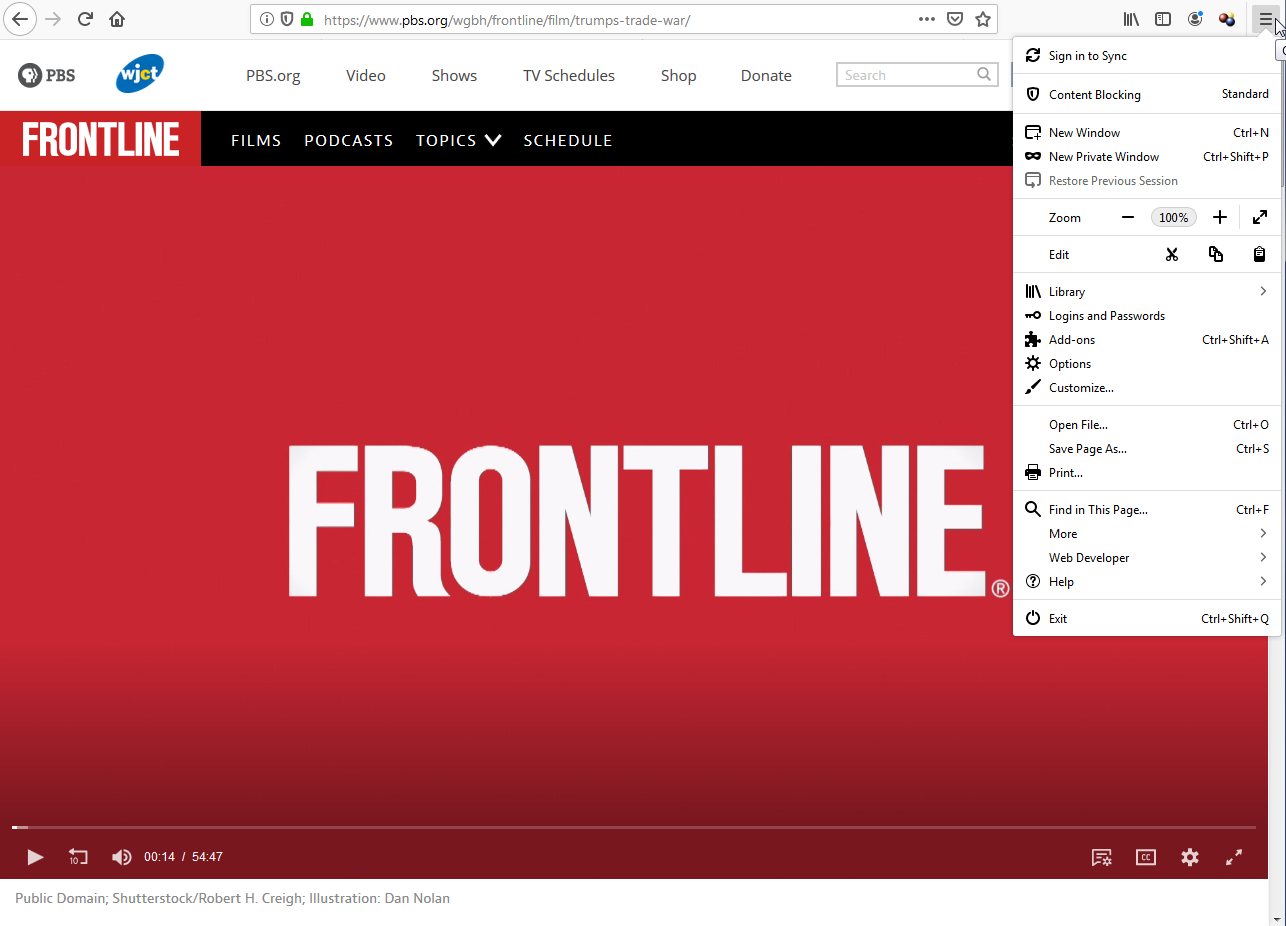Select New Window from the menu

(x=1147, y=133)
